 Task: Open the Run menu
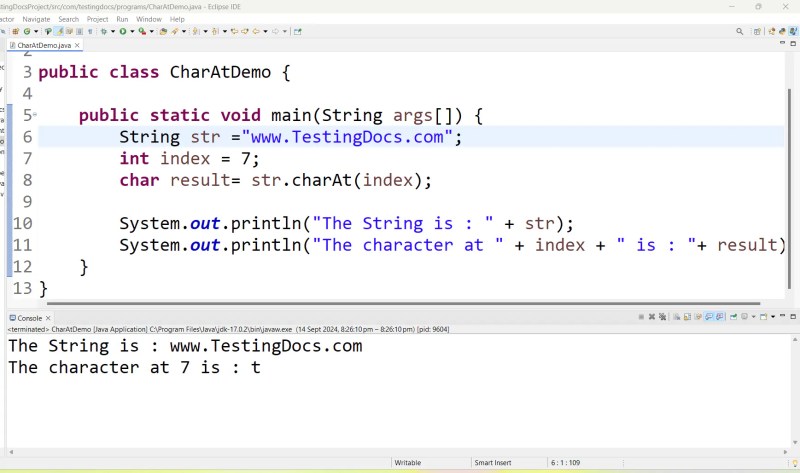point(122,19)
